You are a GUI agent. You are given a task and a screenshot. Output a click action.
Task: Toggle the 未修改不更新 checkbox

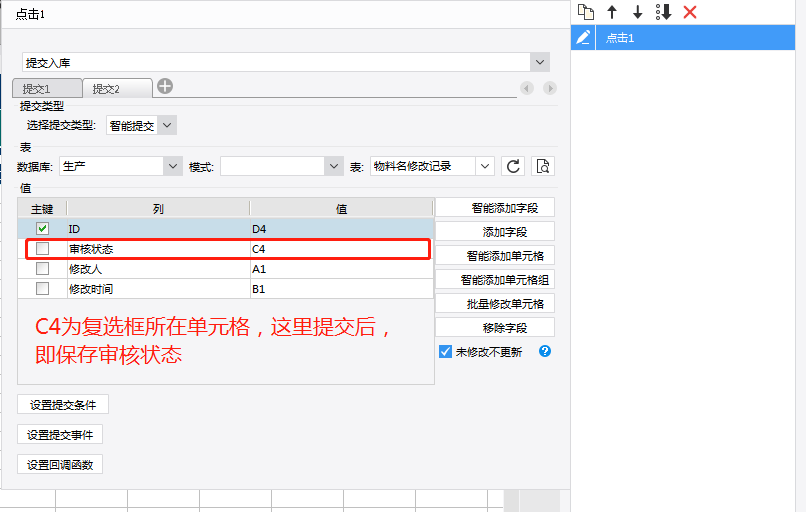446,352
